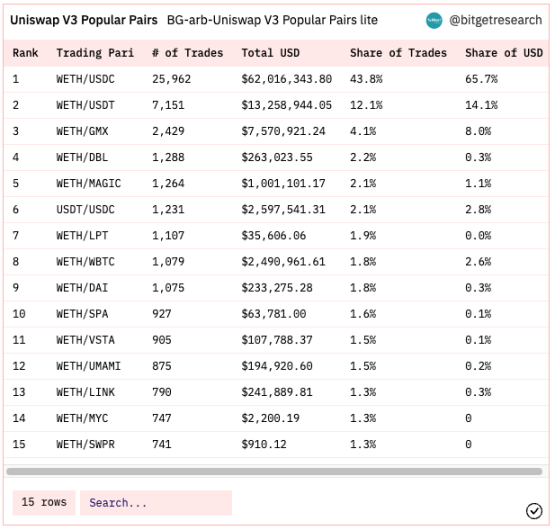Image resolution: width=555 pixels, height=530 pixels.
Task: Click the 1,231 trades value
Action: (x=168, y=210)
